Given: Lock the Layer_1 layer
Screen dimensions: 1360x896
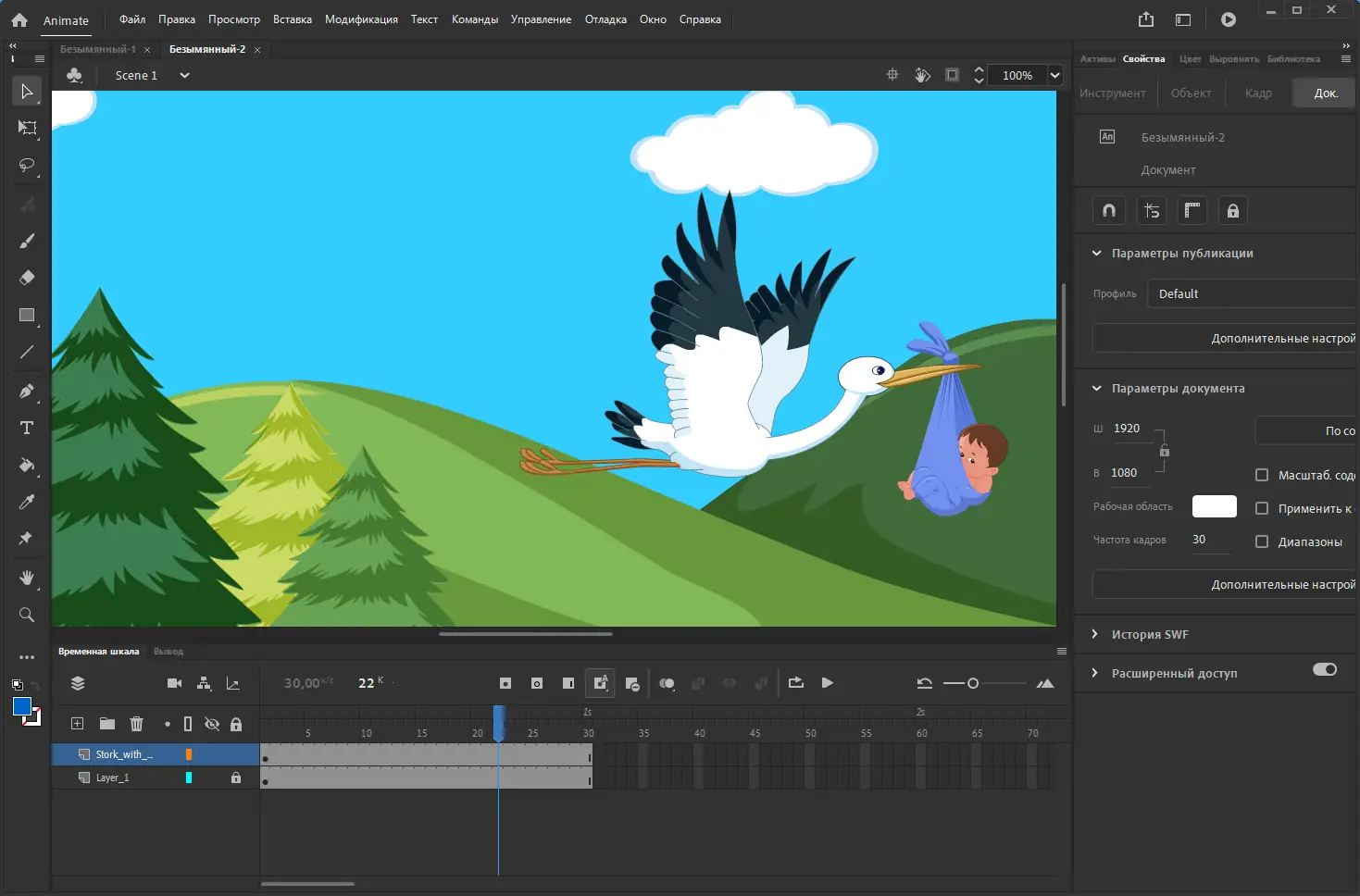Looking at the screenshot, I should click(x=236, y=778).
